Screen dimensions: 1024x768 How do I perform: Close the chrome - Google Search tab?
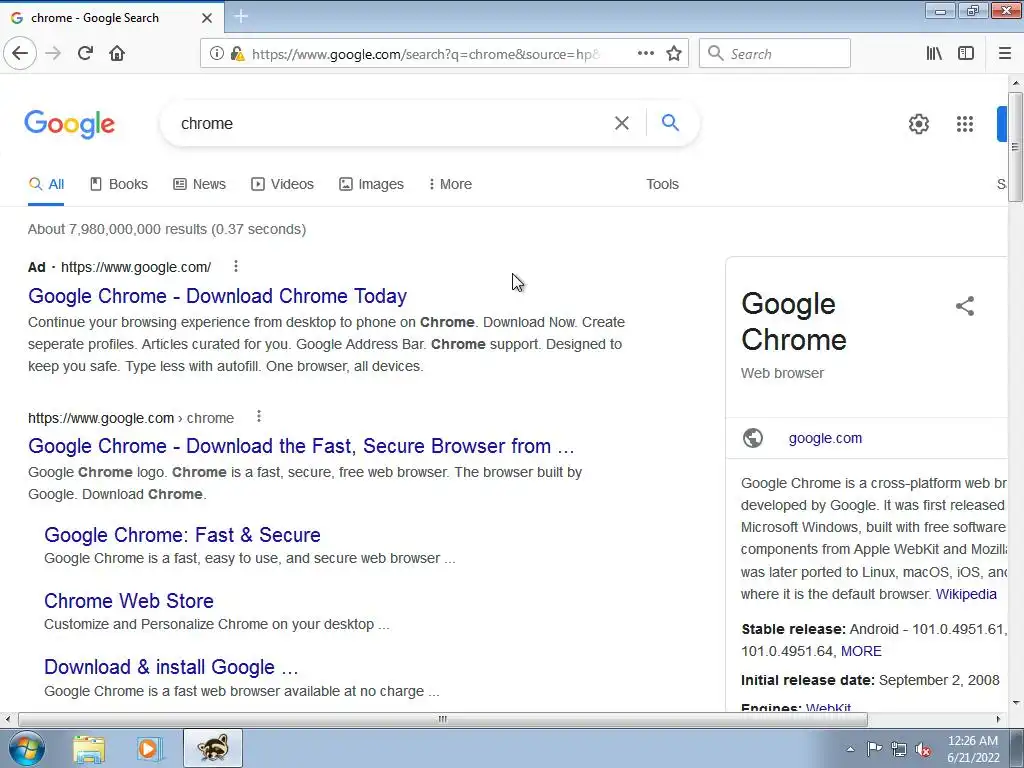pos(206,18)
